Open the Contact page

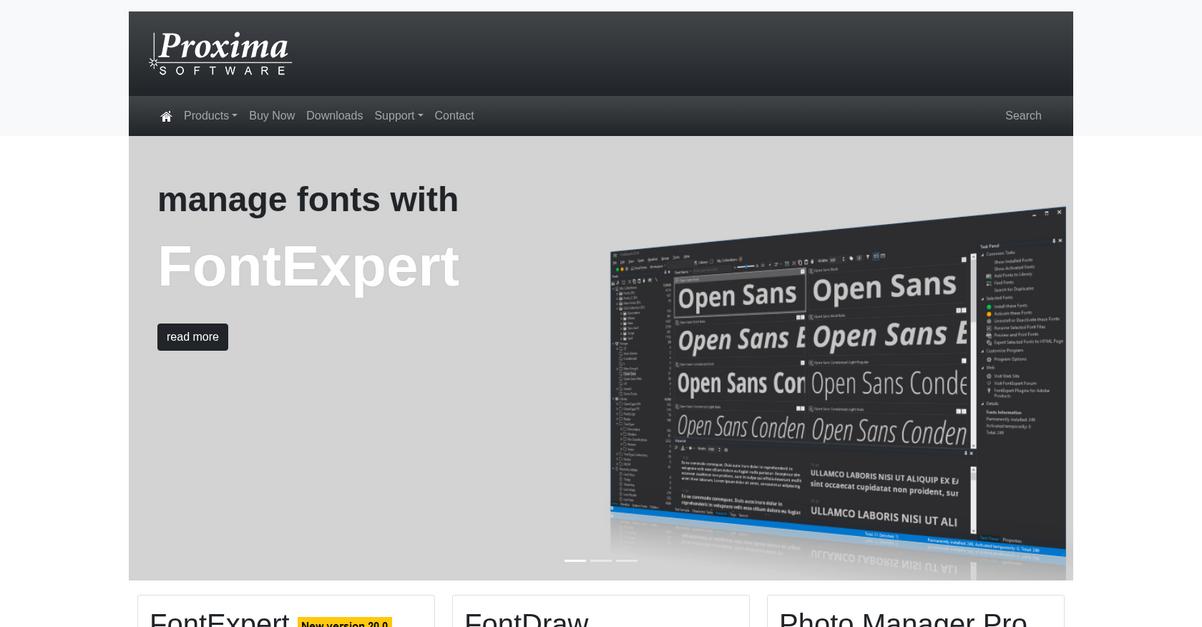click(454, 116)
